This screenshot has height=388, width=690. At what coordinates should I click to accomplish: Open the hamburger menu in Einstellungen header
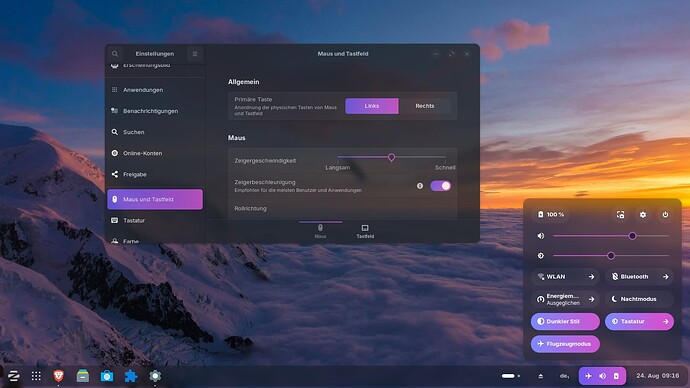click(x=195, y=54)
